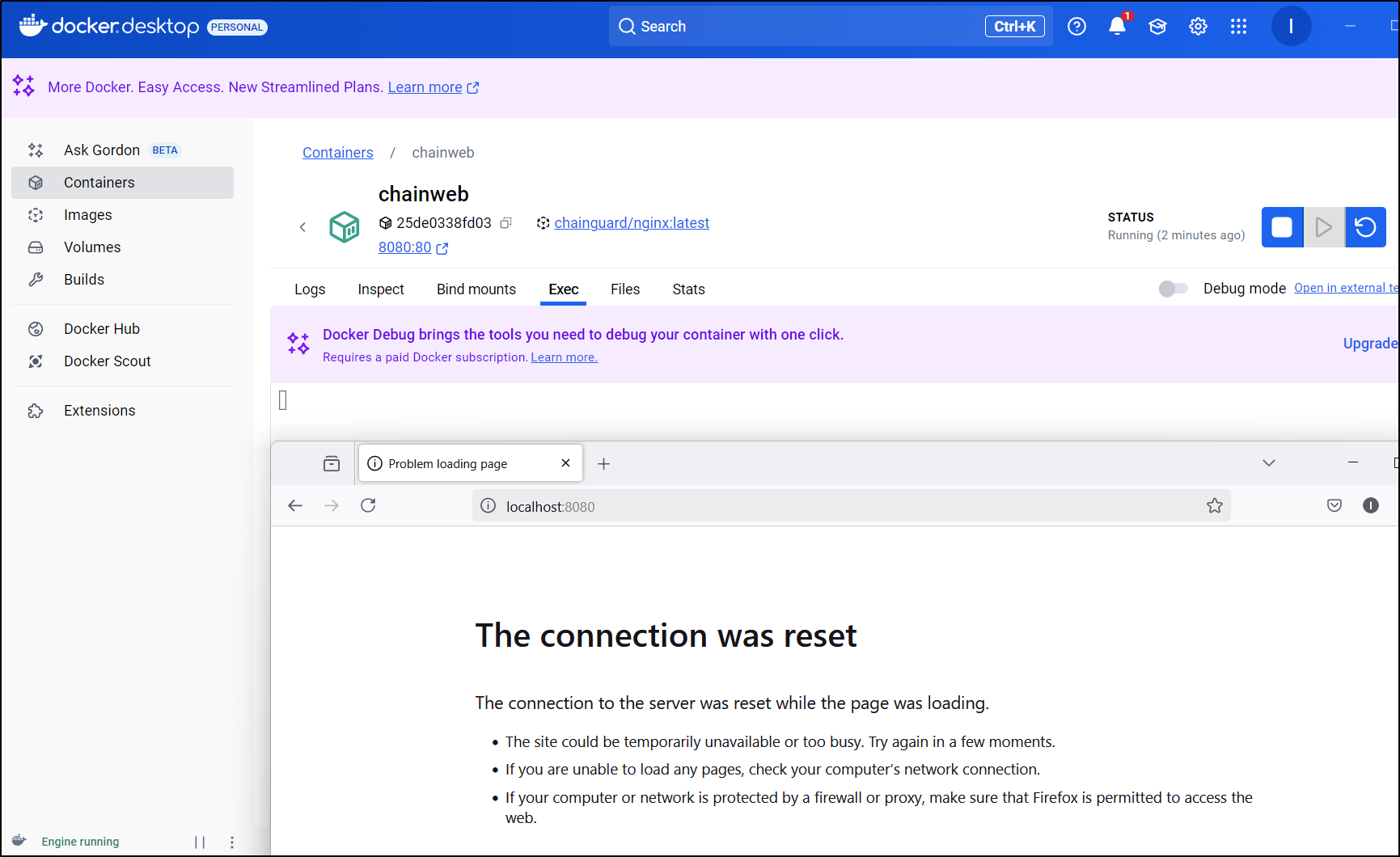
Task: Click in the Exec terminal area
Action: [835, 411]
